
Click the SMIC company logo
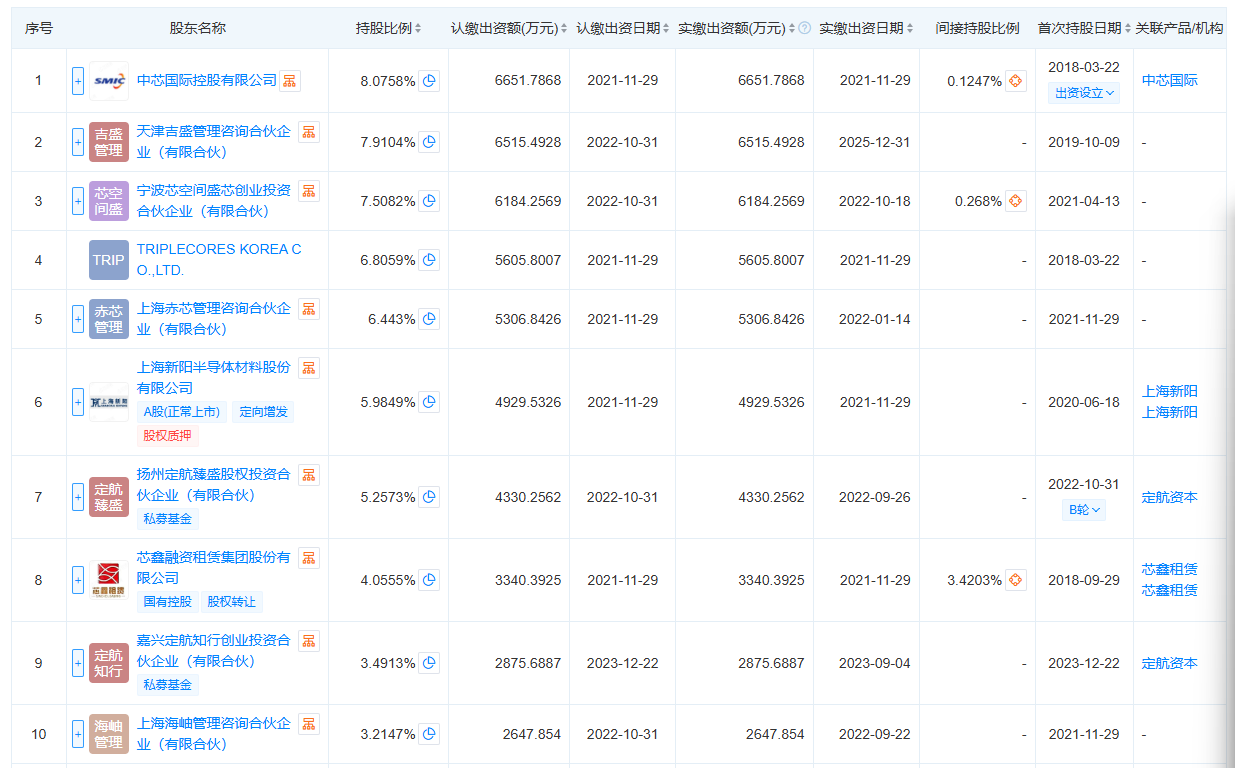[x=109, y=81]
